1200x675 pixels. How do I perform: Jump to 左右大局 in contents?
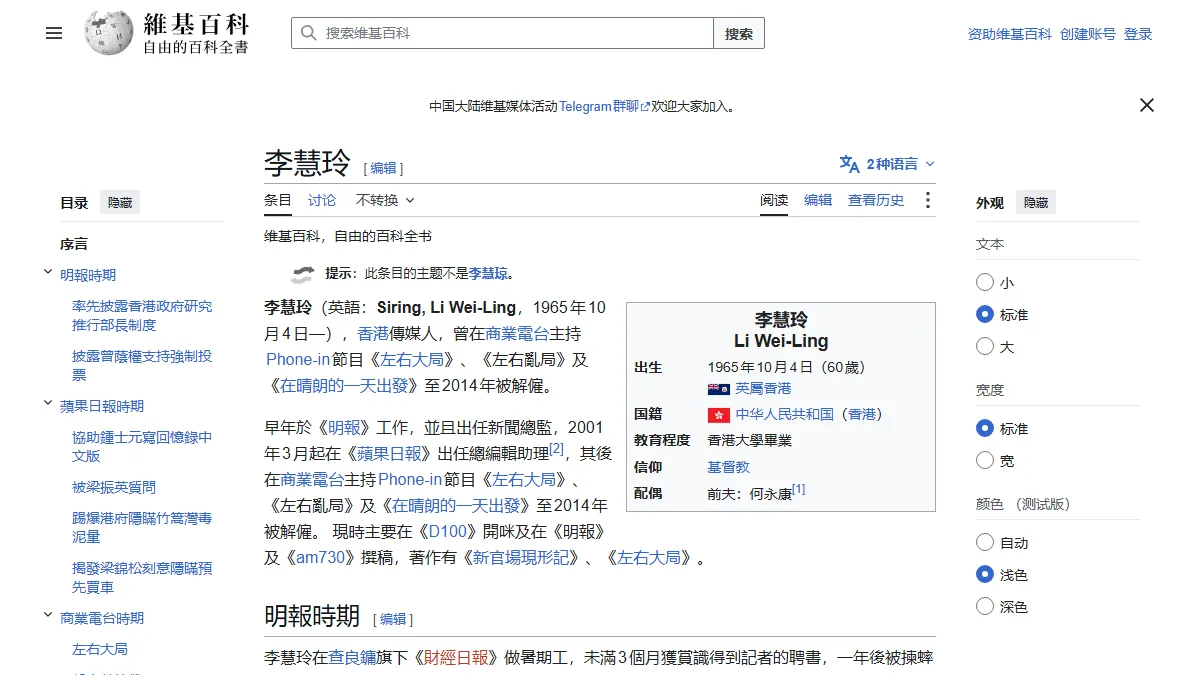(100, 649)
